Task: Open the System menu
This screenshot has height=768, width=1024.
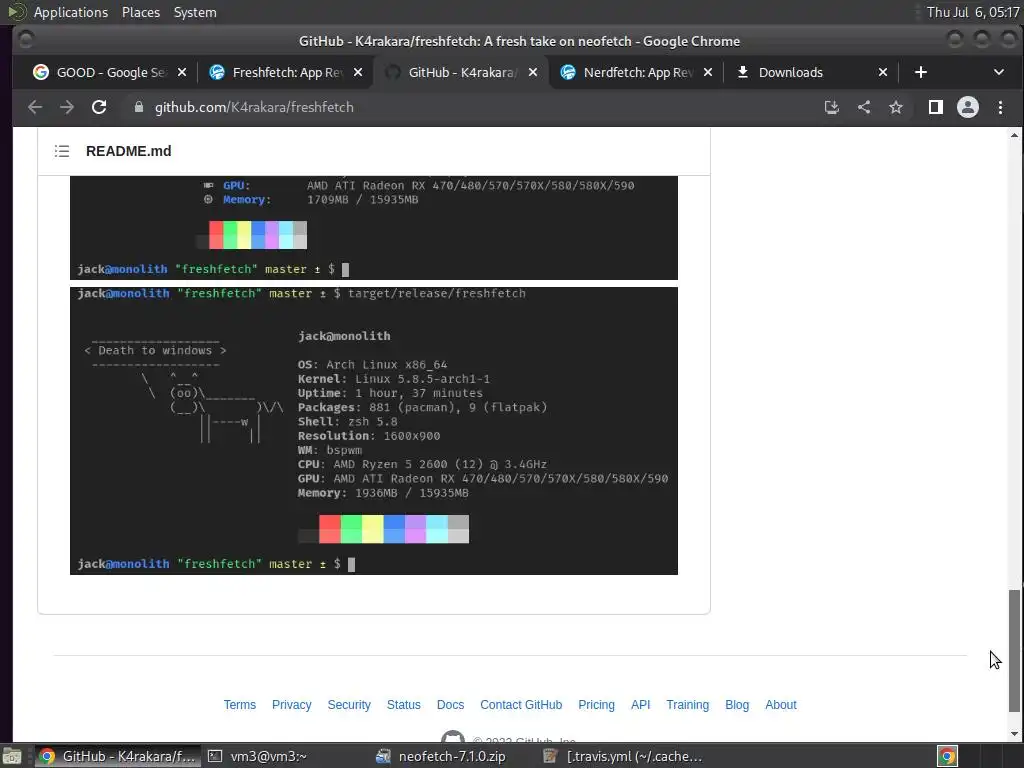Action: tap(195, 12)
